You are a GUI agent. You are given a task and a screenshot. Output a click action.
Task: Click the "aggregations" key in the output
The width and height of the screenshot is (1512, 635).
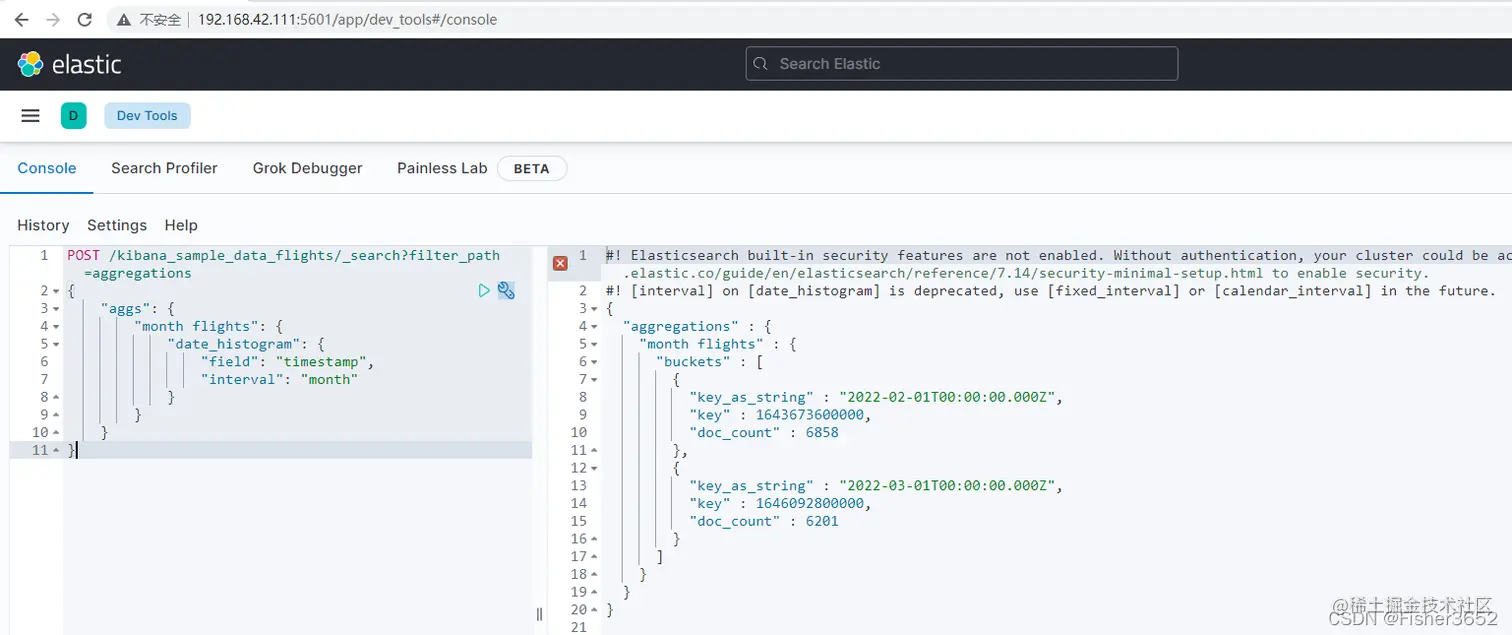coord(681,326)
